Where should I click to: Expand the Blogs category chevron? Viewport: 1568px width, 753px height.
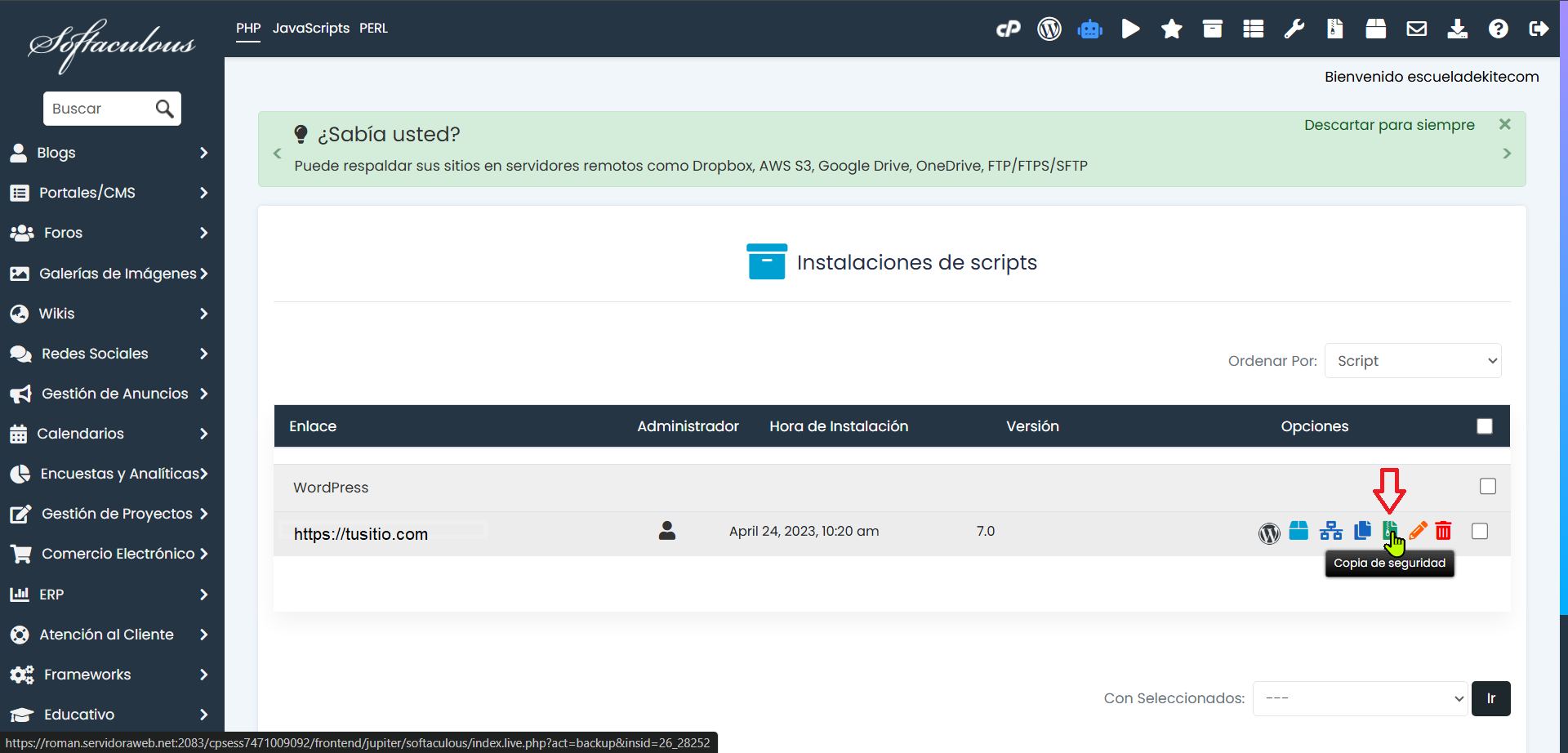204,153
